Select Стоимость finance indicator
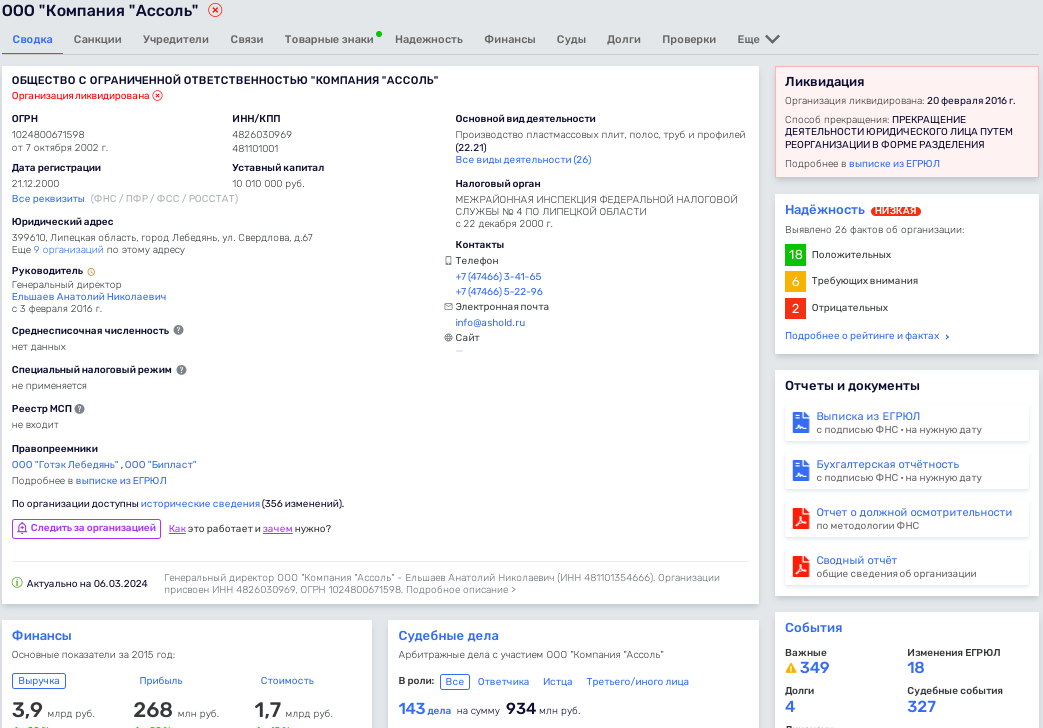This screenshot has height=728, width=1043. coord(287,681)
